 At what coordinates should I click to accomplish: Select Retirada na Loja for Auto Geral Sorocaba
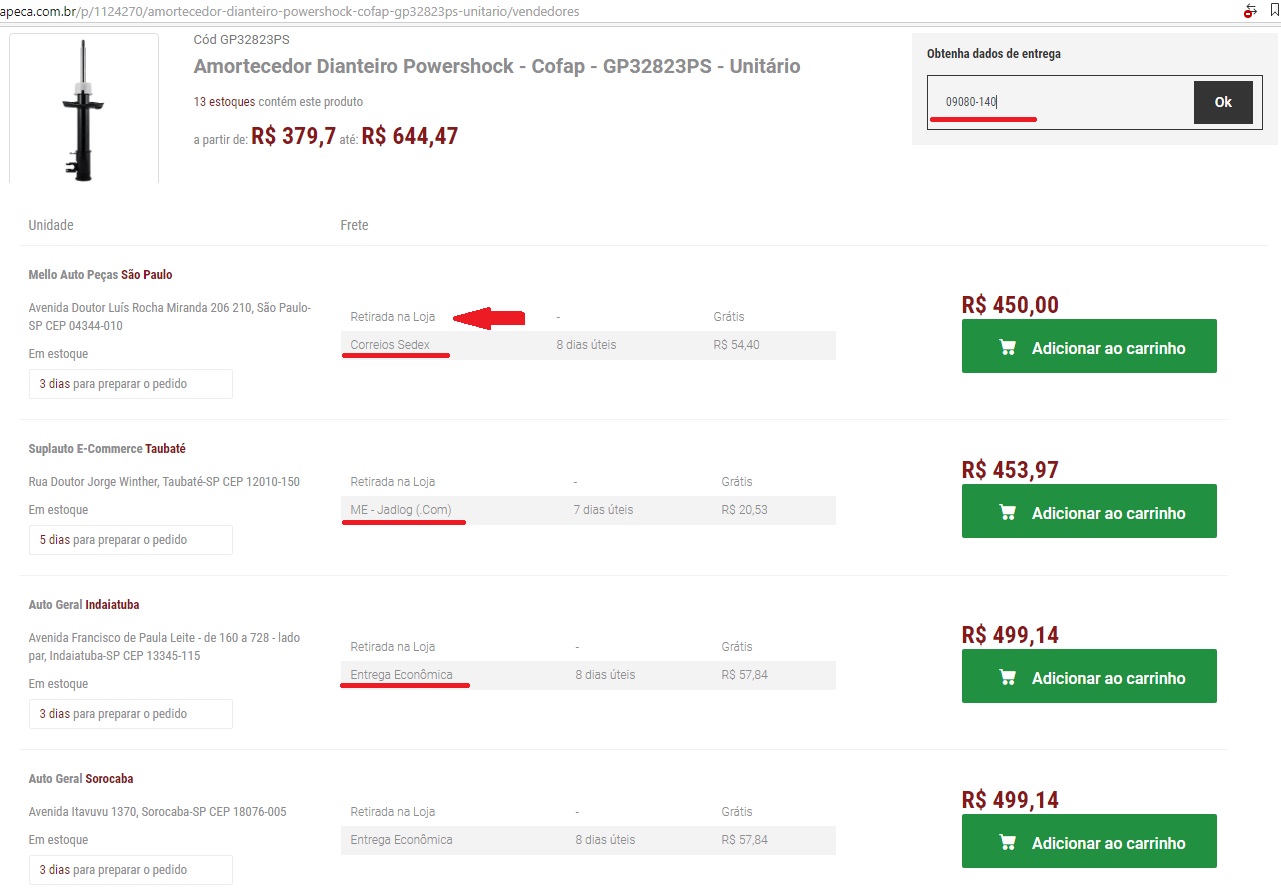394,812
